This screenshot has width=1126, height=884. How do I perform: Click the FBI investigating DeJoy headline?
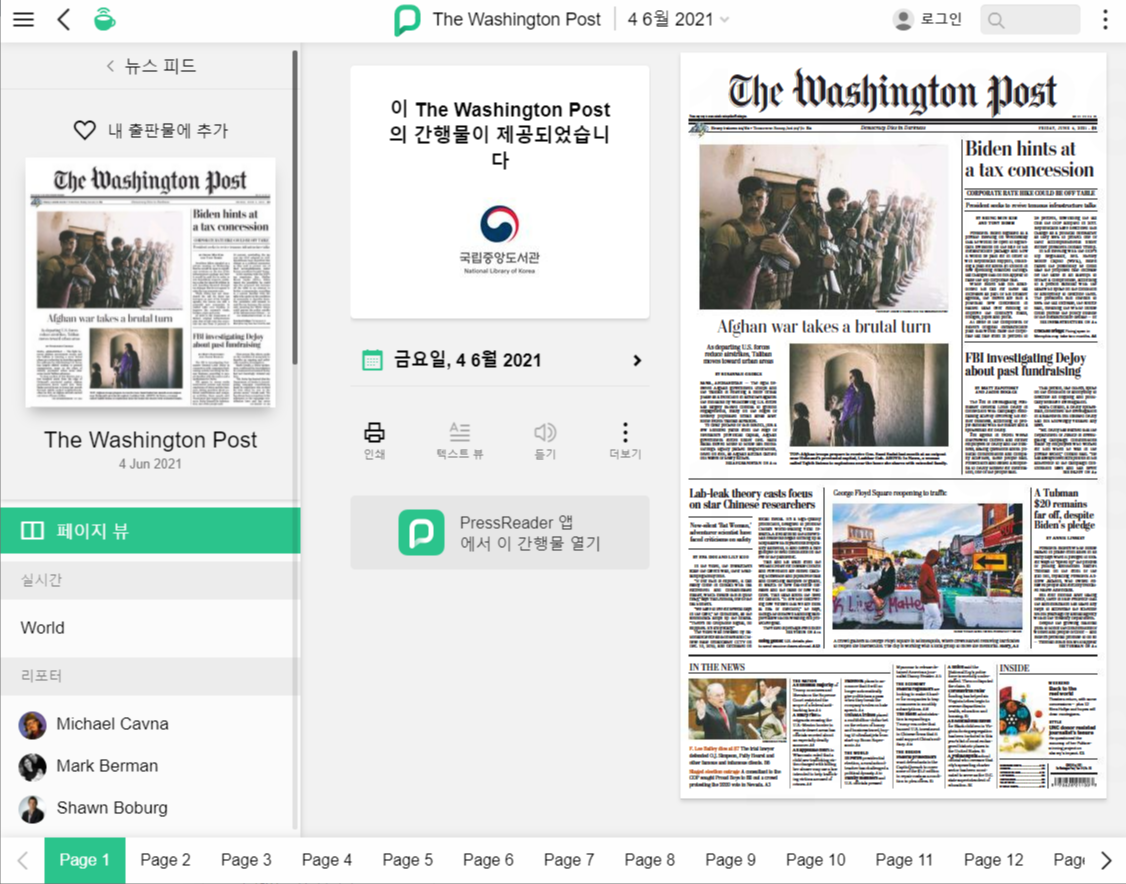tap(1025, 364)
